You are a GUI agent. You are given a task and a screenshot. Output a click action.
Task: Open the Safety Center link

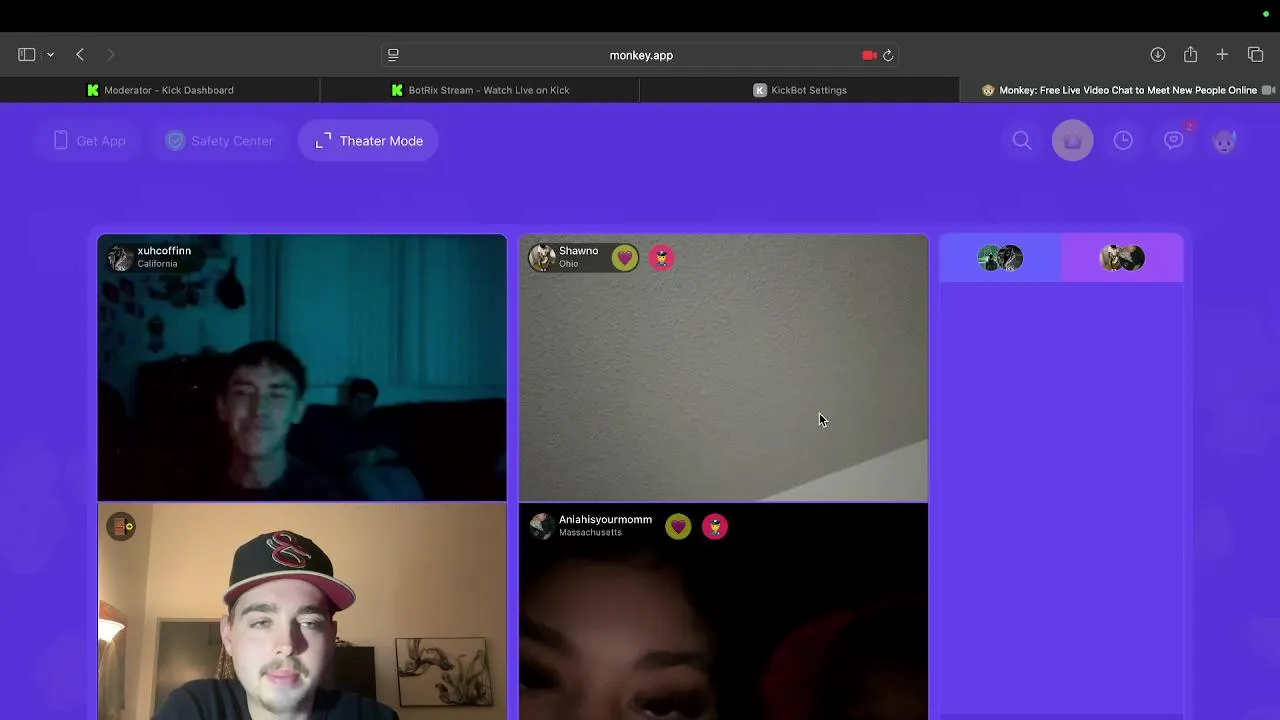[x=219, y=141]
